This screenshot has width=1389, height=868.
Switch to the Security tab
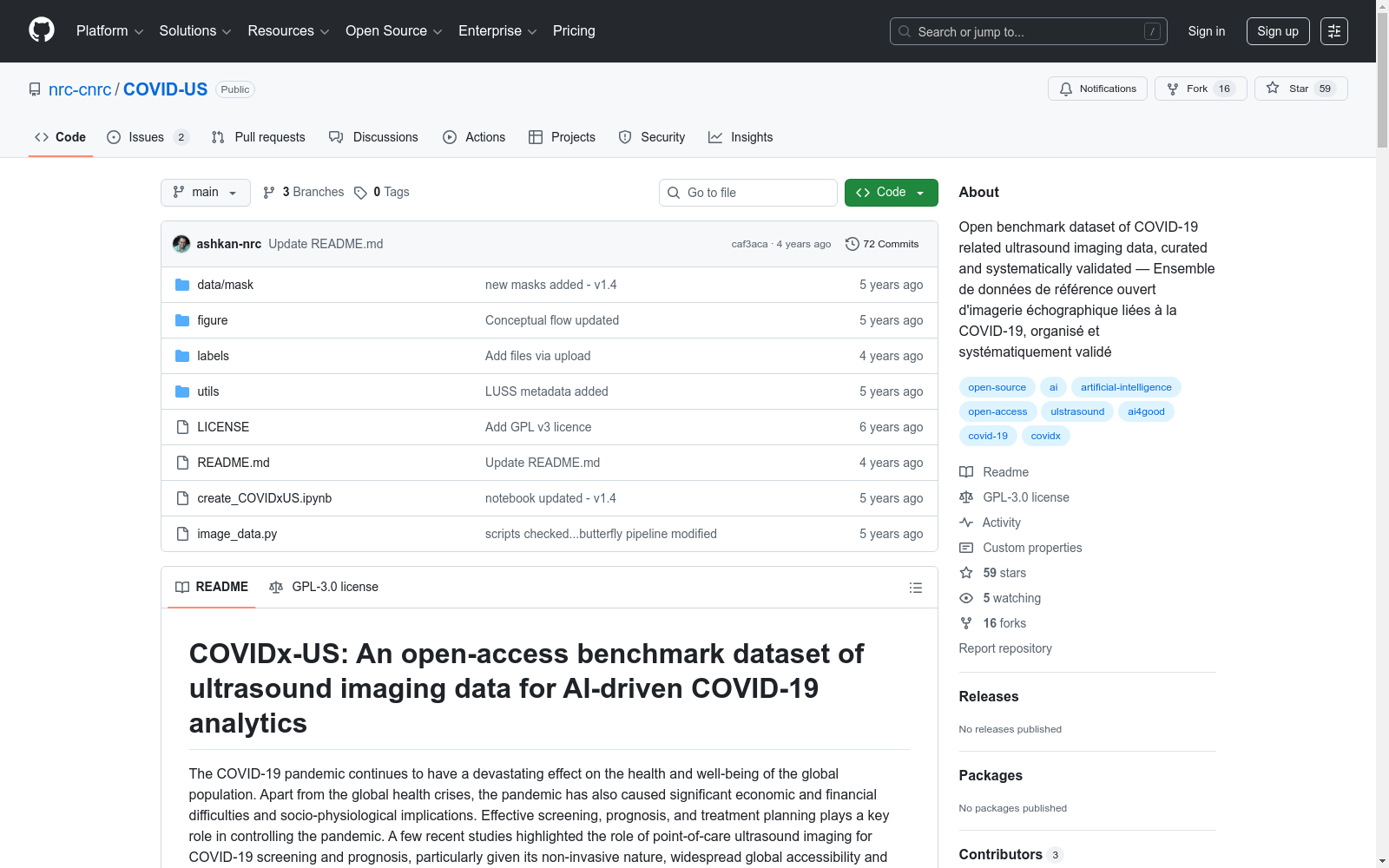(x=652, y=137)
